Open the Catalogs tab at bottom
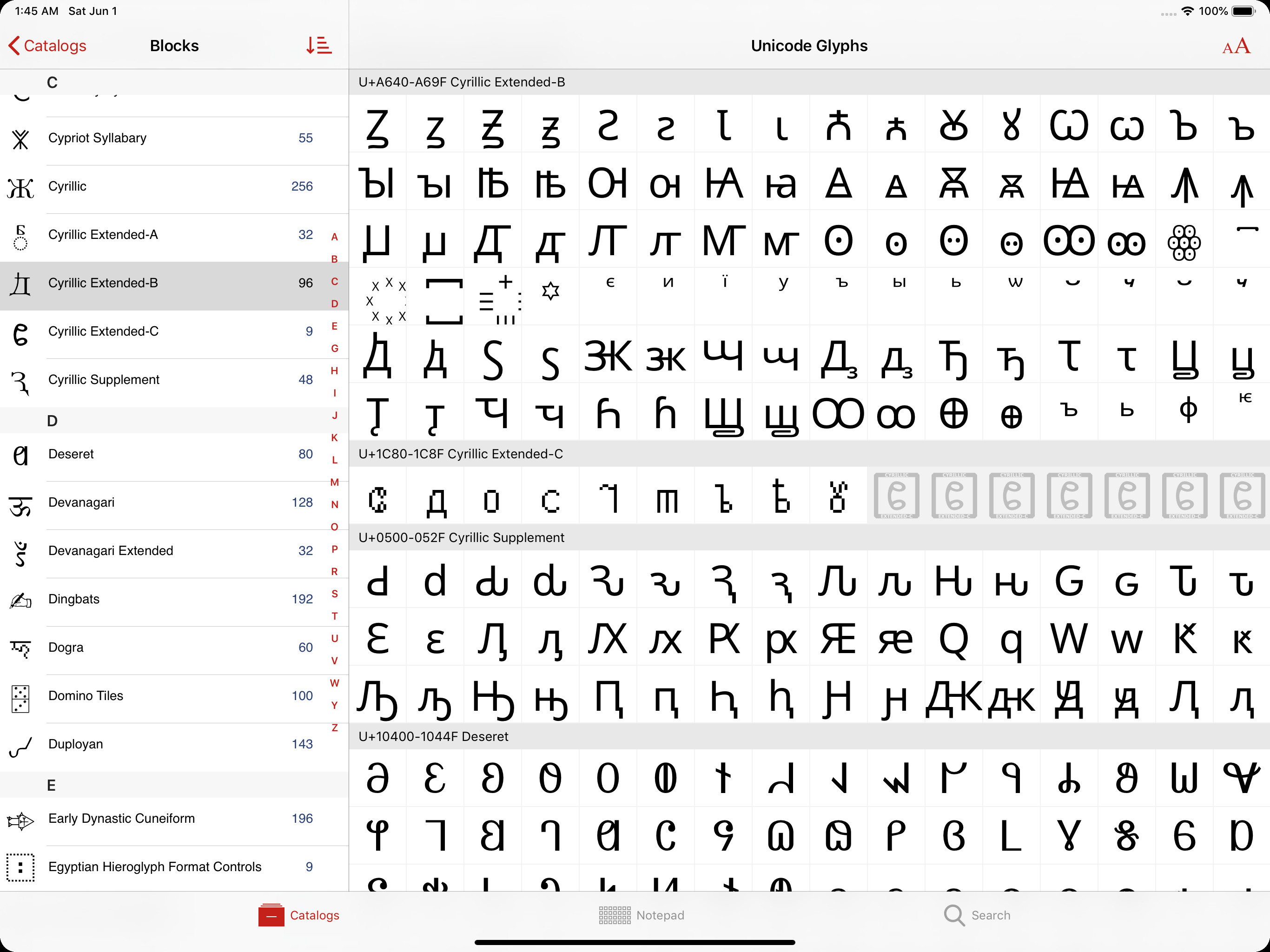 point(299,915)
